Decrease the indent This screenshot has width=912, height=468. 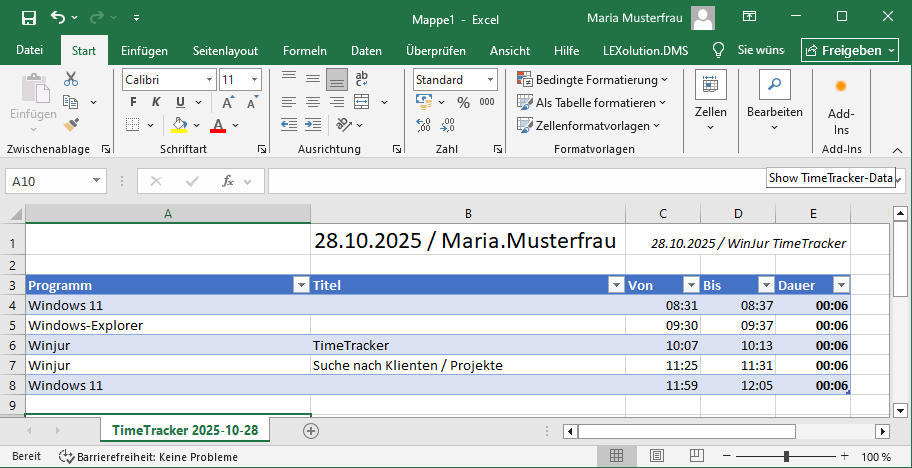tap(288, 124)
